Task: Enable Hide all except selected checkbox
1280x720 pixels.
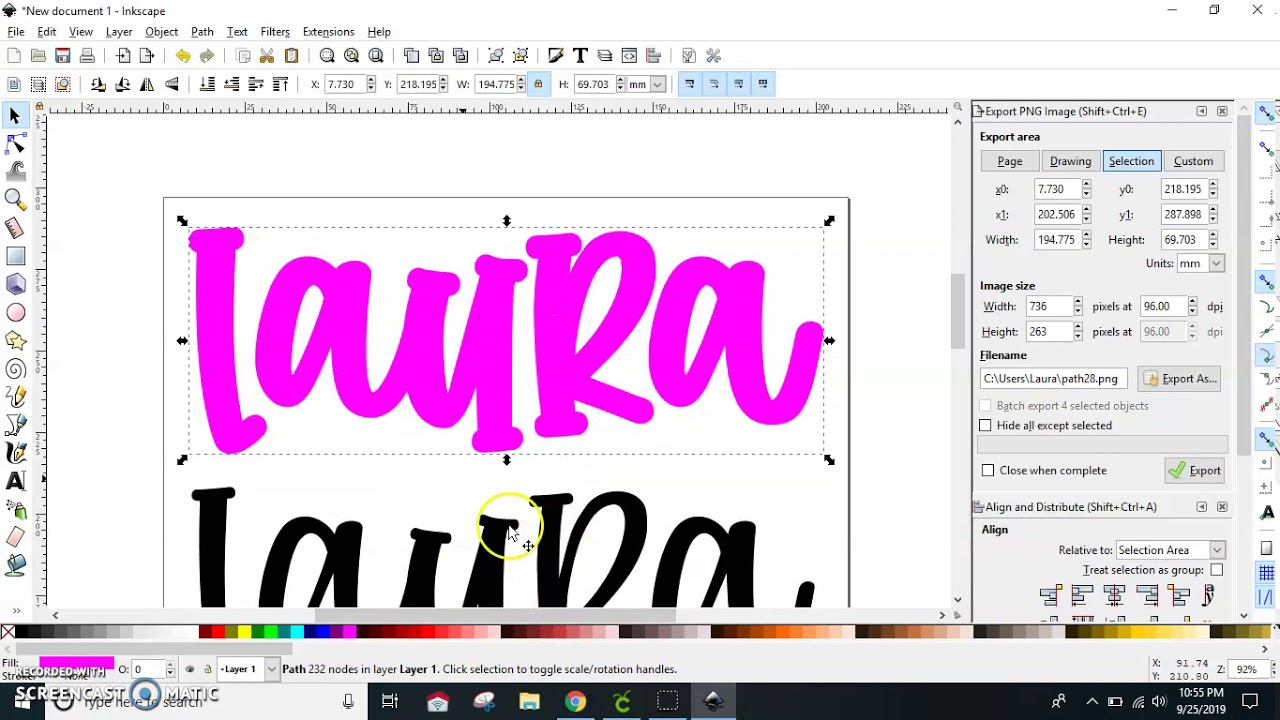Action: coord(985,426)
